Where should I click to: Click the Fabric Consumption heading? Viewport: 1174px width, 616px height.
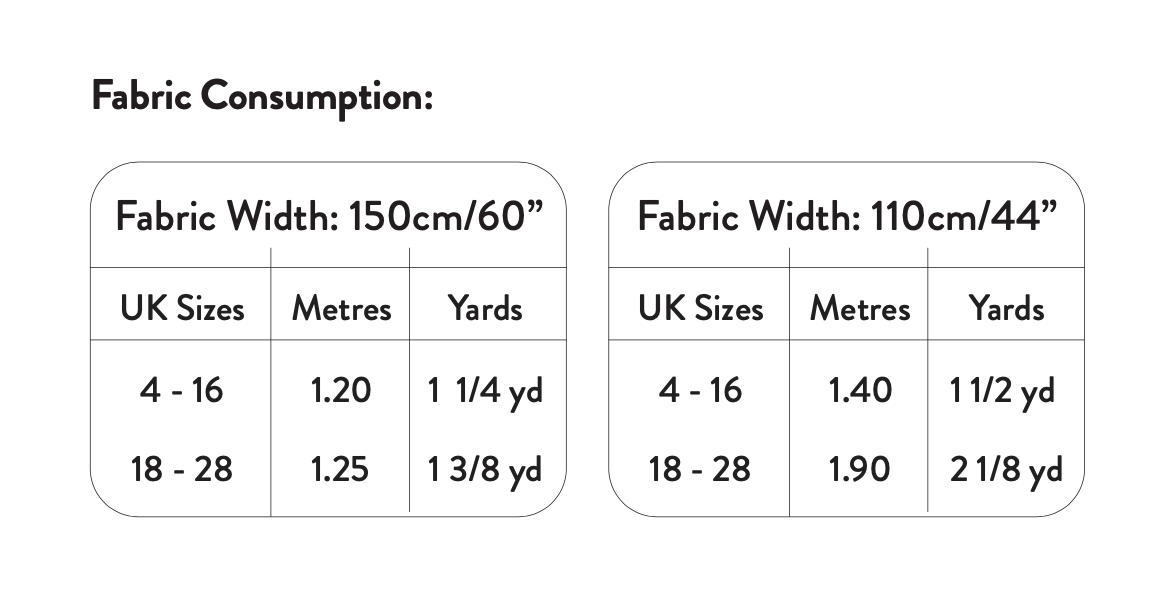point(262,97)
